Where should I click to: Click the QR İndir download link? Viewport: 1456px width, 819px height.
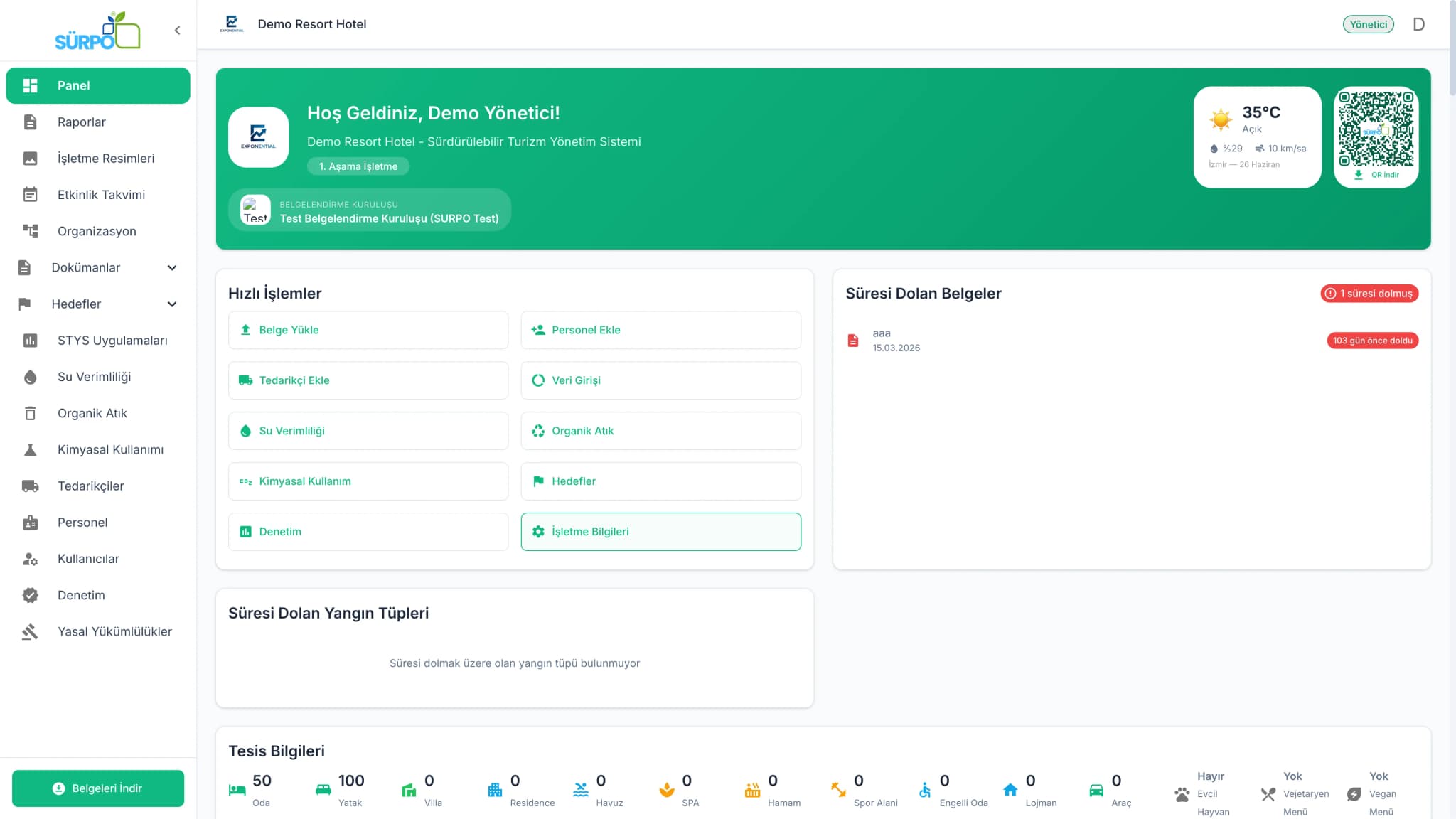click(1377, 175)
